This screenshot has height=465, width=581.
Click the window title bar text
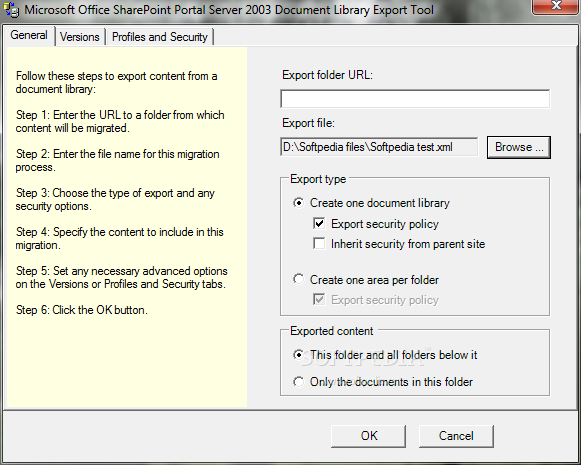click(229, 10)
